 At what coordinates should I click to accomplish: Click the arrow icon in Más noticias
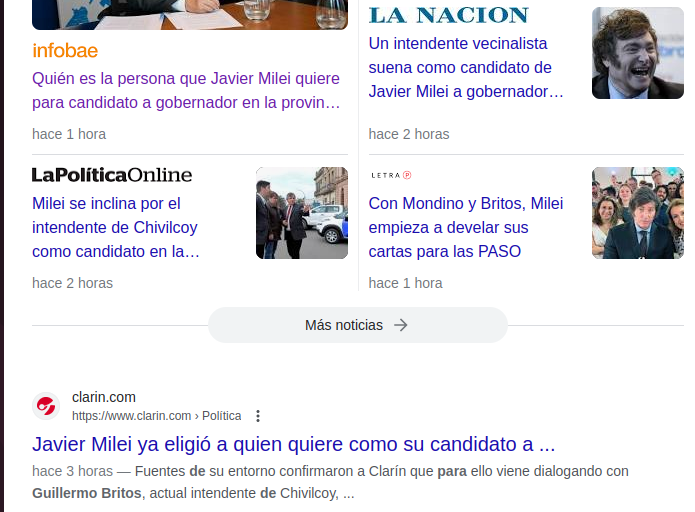pyautogui.click(x=401, y=325)
